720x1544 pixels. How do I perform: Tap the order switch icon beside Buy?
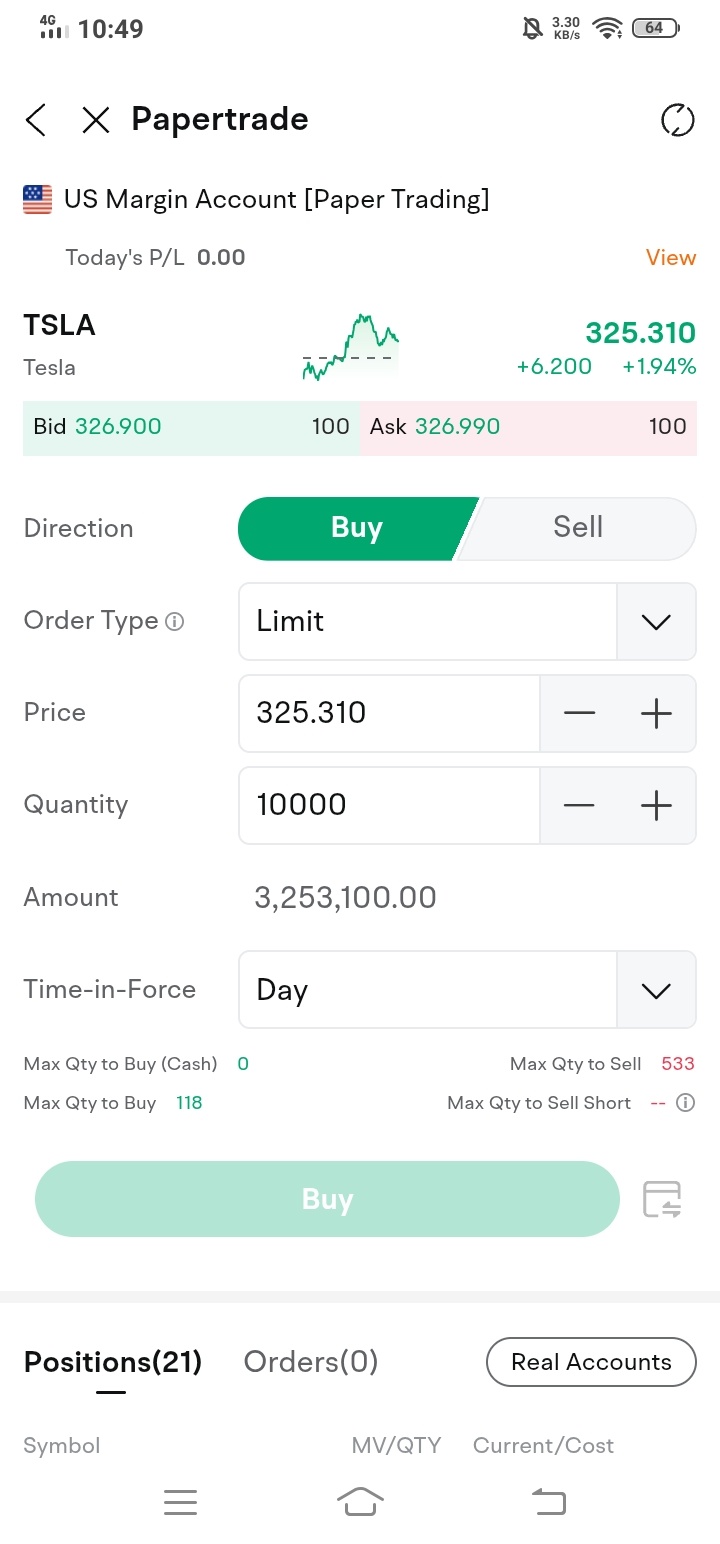point(662,1199)
